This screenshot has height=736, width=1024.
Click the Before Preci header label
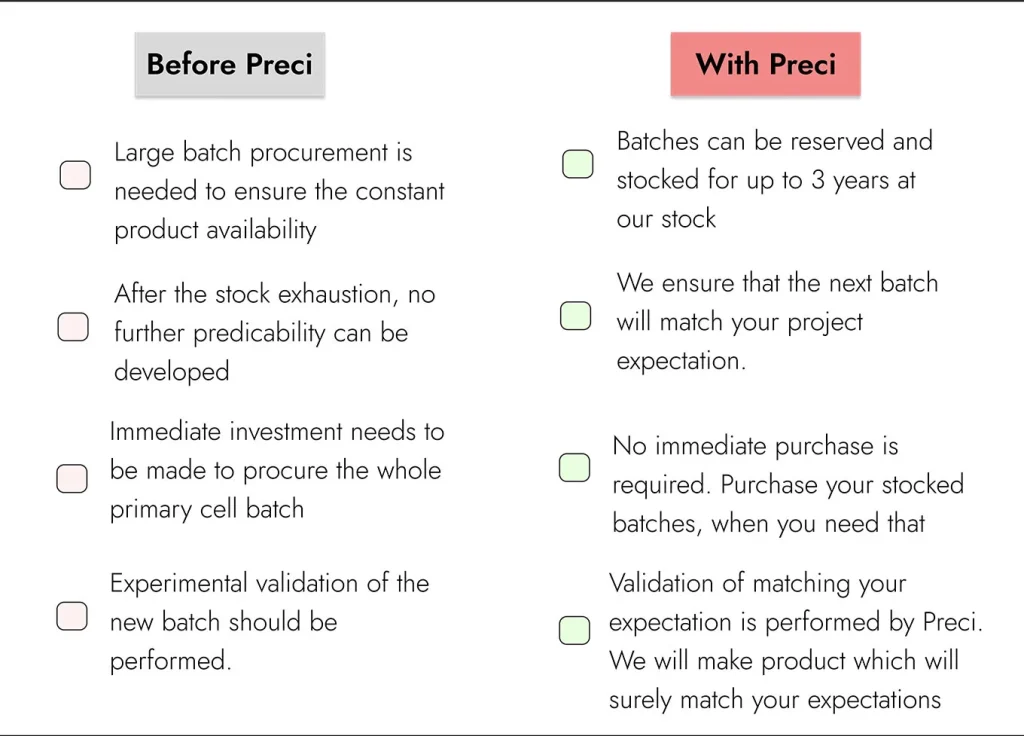point(229,65)
